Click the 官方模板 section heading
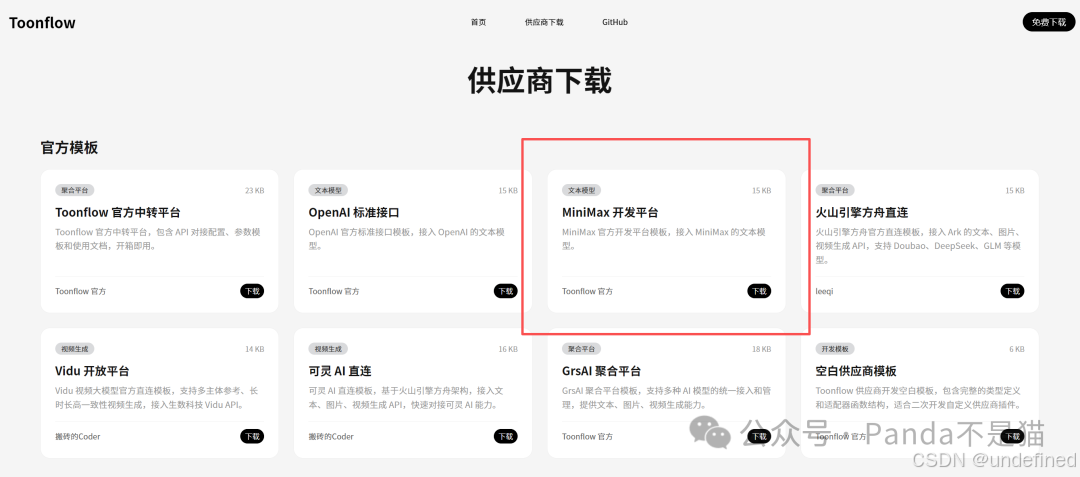 click(x=69, y=147)
